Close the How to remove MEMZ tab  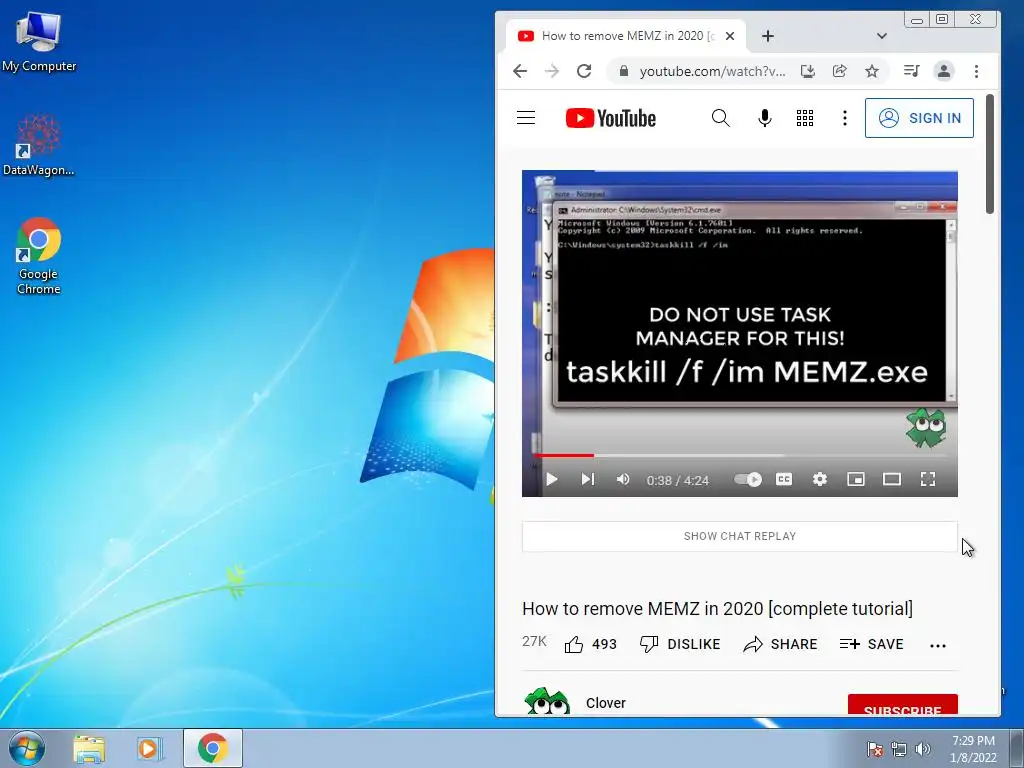pyautogui.click(x=730, y=37)
